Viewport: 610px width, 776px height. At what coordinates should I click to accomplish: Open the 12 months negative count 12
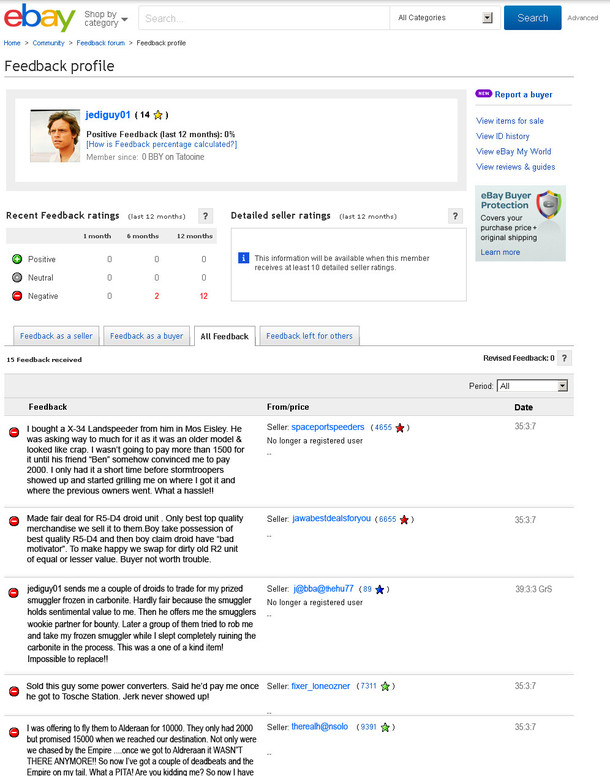(x=203, y=296)
